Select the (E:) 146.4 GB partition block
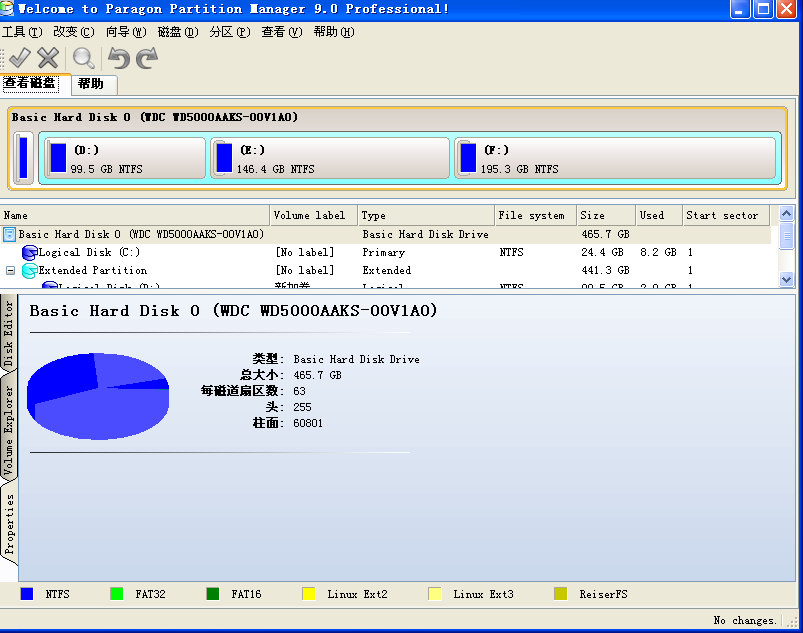 point(328,158)
